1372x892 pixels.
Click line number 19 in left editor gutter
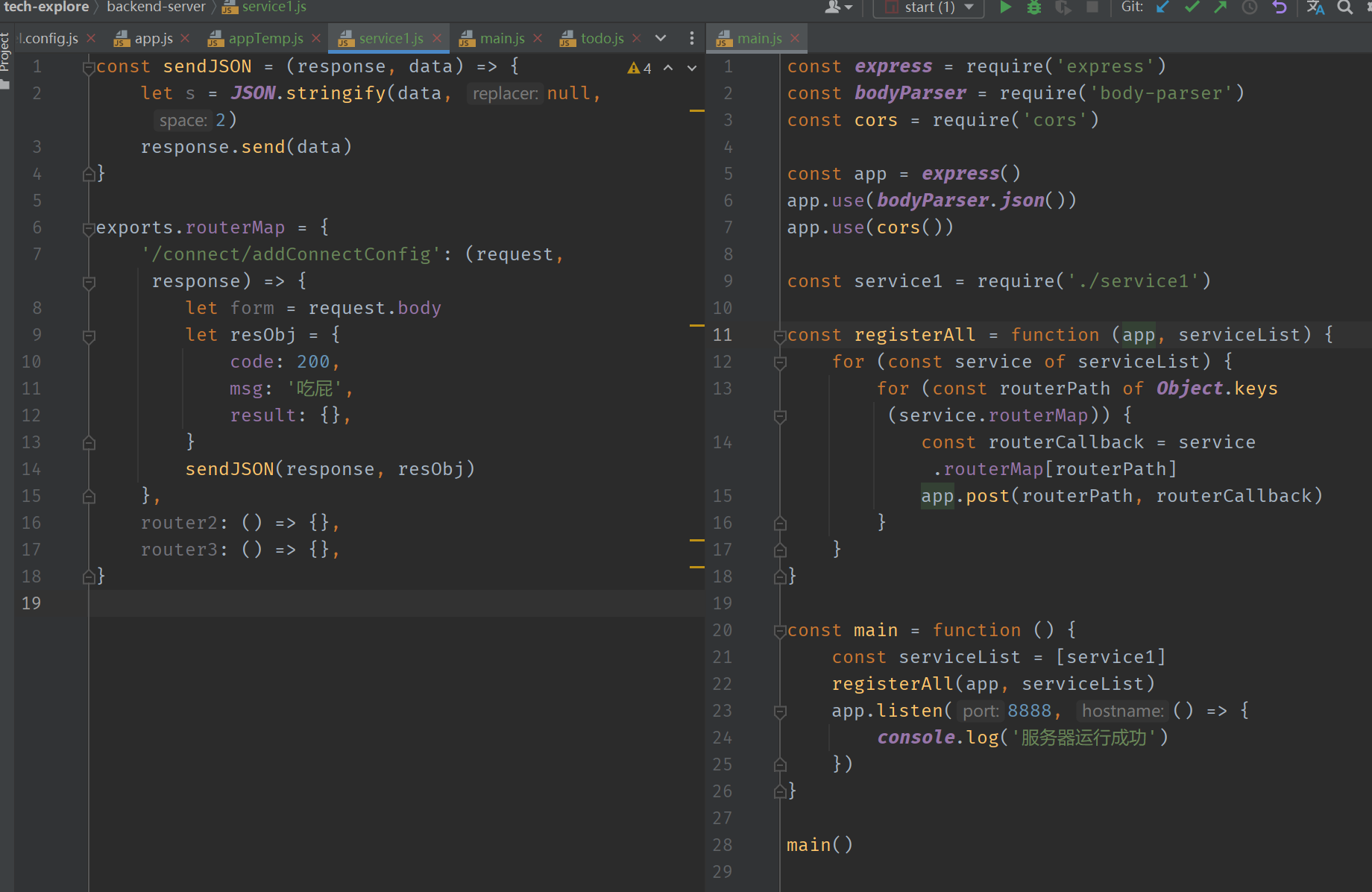(31, 603)
